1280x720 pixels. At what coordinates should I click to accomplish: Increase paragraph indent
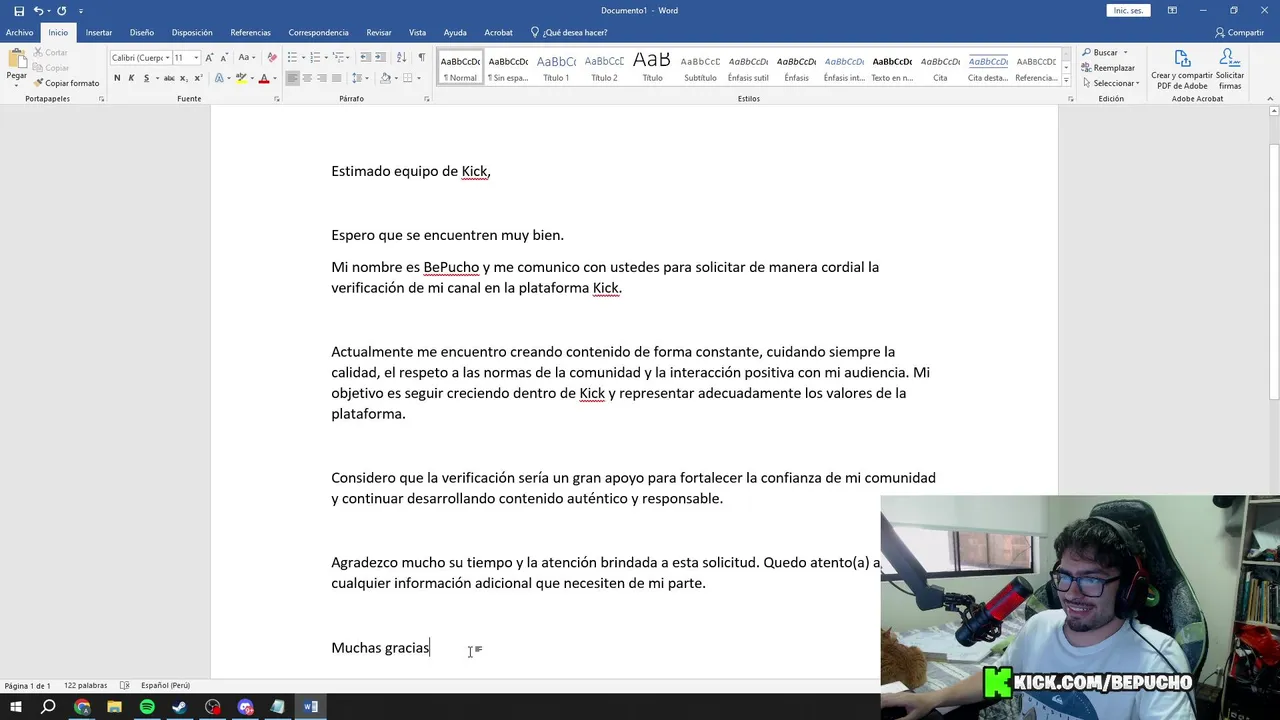point(381,58)
